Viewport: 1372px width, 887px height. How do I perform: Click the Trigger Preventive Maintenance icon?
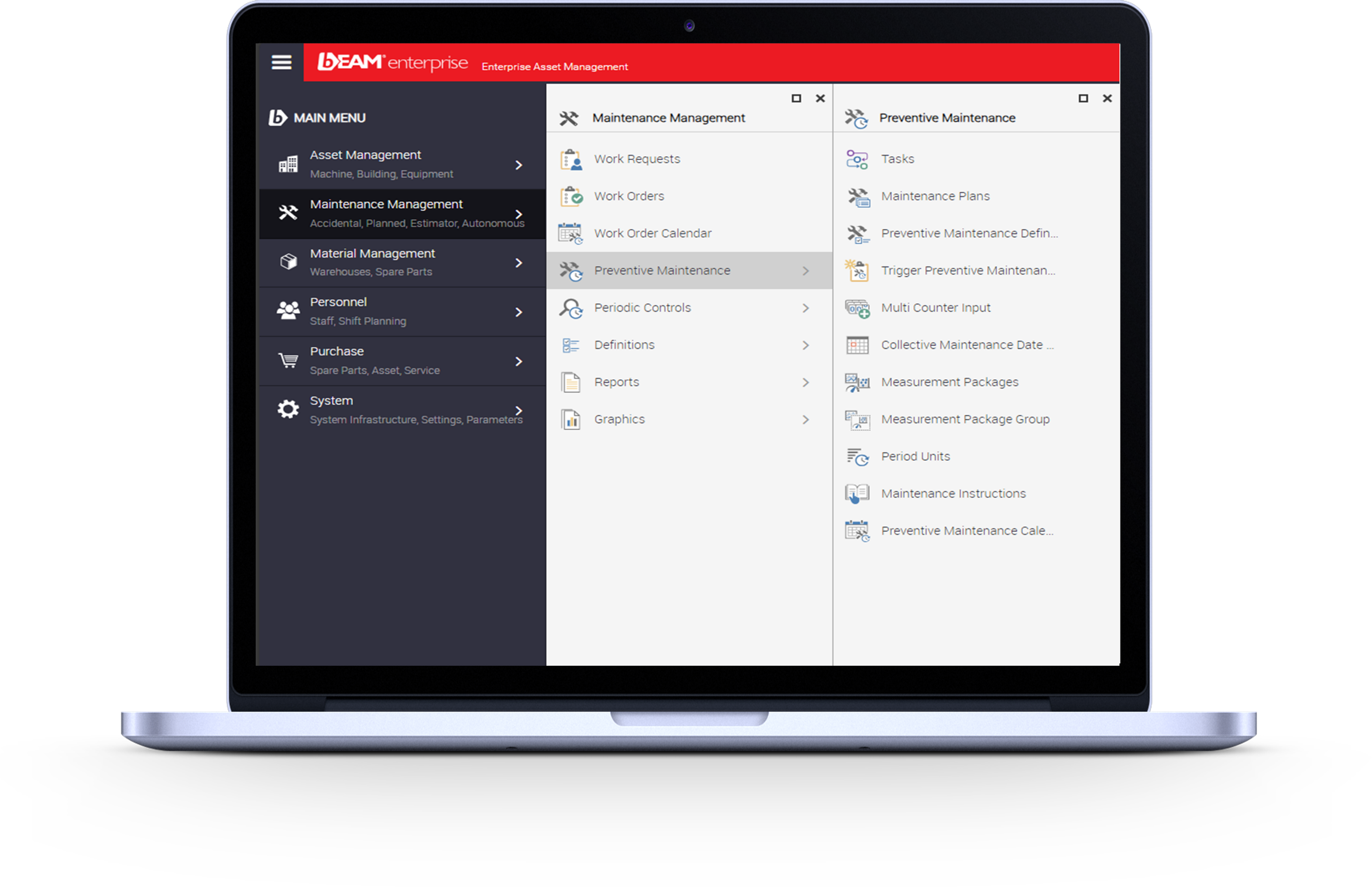(x=856, y=270)
